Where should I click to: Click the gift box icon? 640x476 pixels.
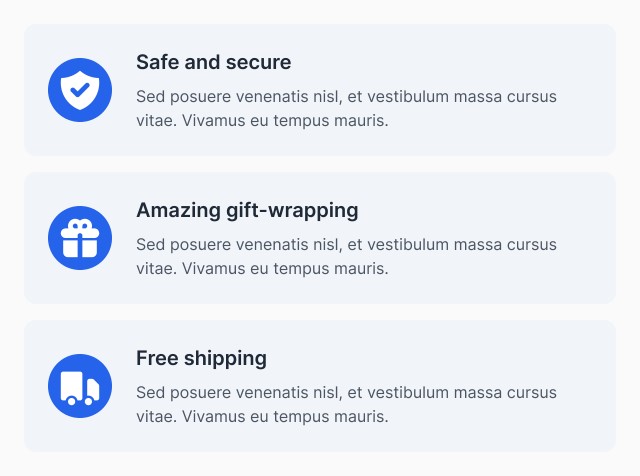(x=80, y=238)
